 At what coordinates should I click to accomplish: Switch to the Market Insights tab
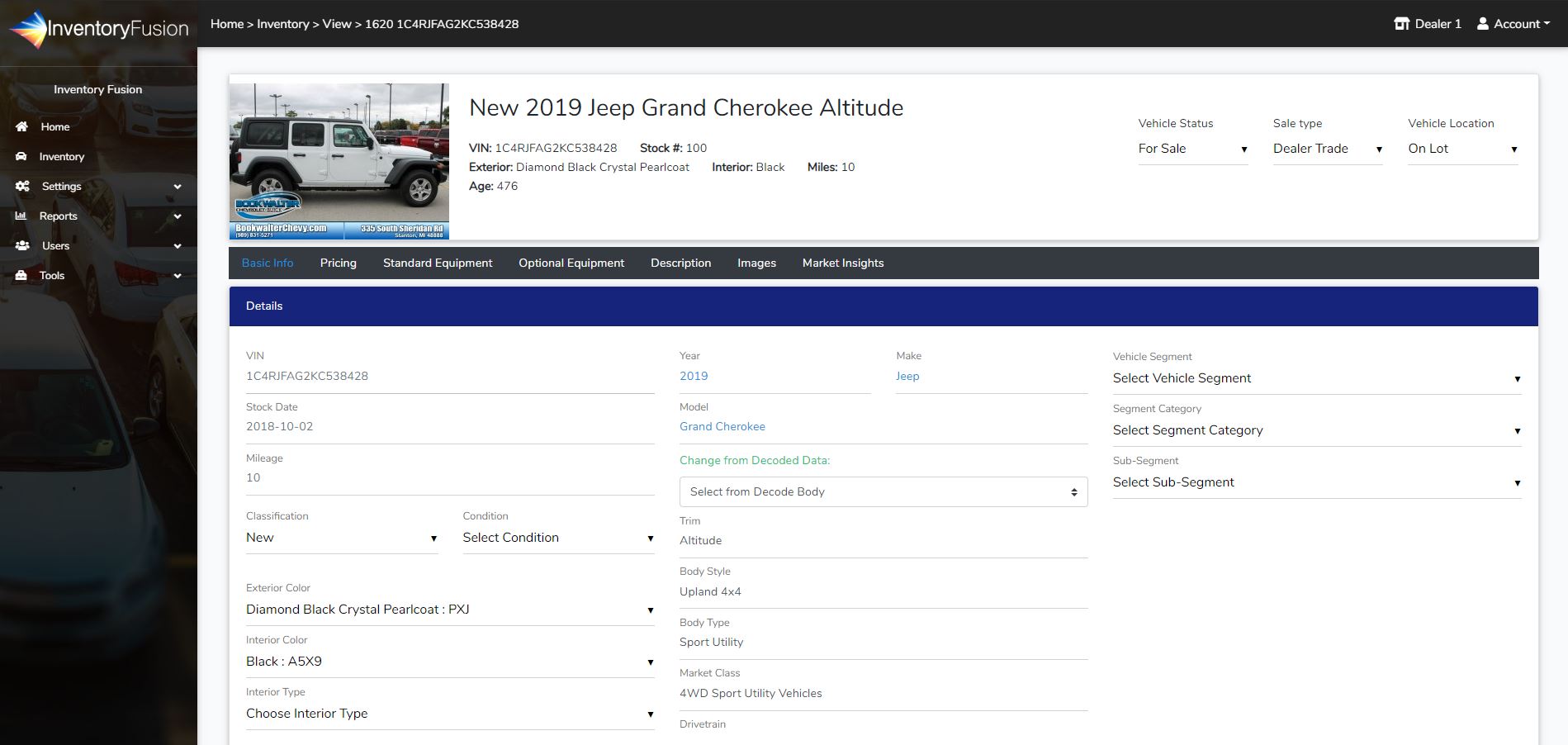tap(843, 263)
